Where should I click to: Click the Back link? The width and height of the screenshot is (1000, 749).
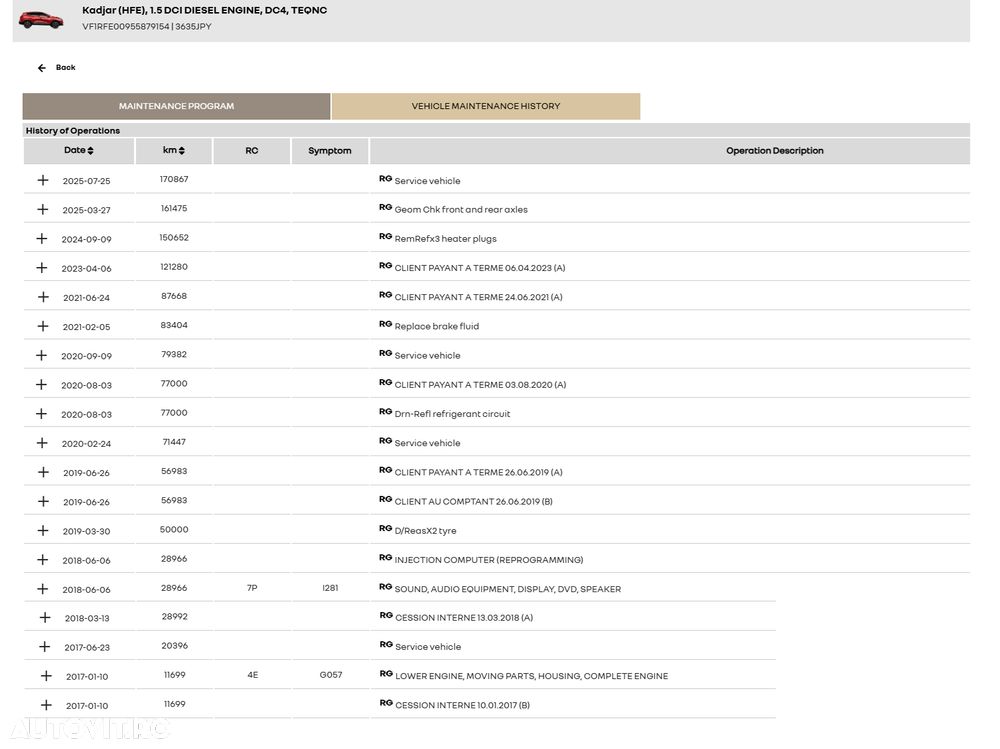[65, 68]
